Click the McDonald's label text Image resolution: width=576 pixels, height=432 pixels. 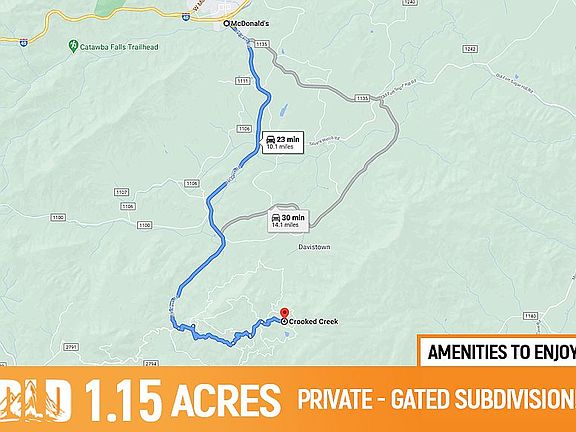pos(250,24)
